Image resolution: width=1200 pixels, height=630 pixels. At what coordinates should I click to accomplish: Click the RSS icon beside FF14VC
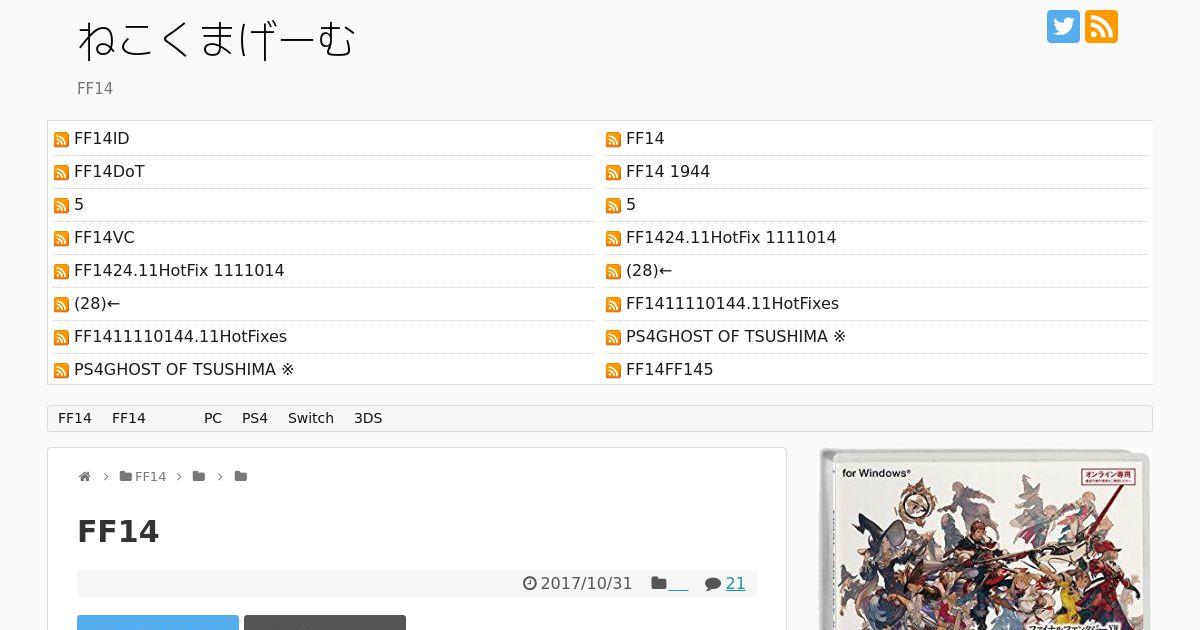pyautogui.click(x=61, y=239)
